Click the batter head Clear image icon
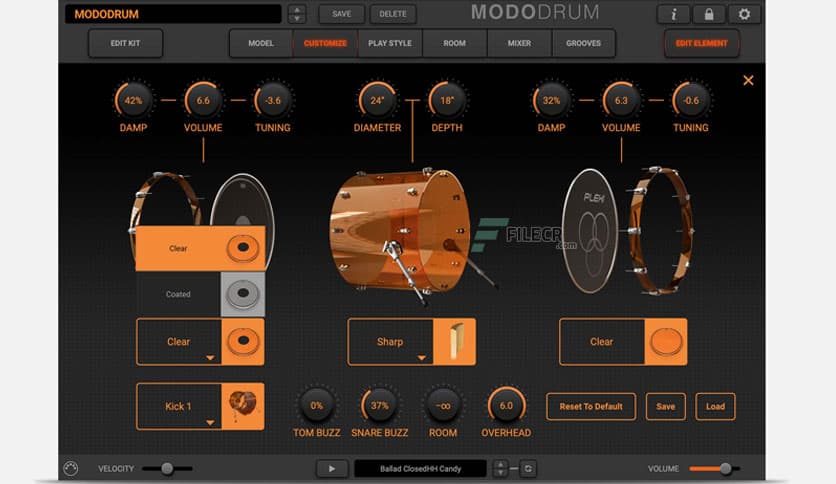The width and height of the screenshot is (836, 484). 243,342
